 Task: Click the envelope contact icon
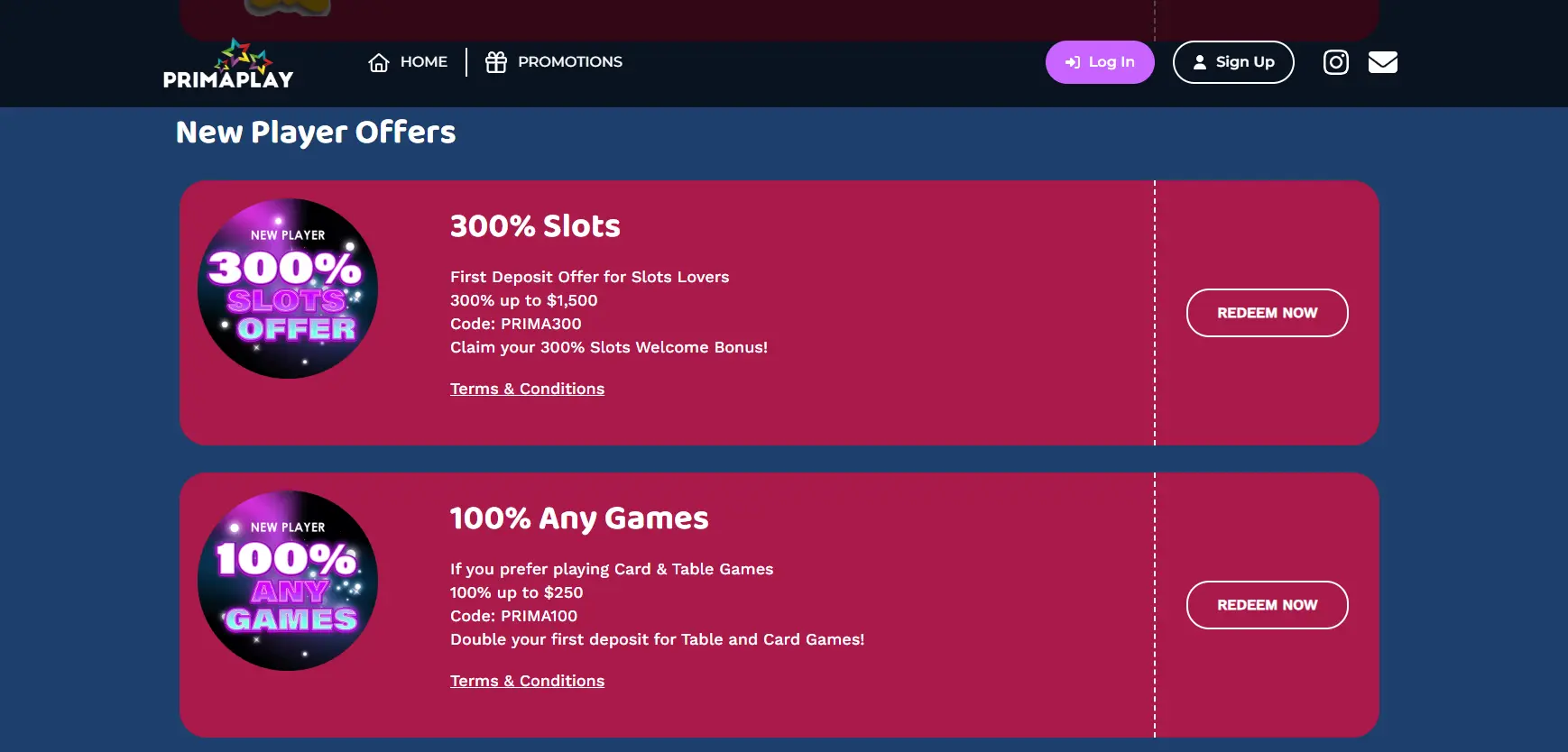pyautogui.click(x=1383, y=61)
